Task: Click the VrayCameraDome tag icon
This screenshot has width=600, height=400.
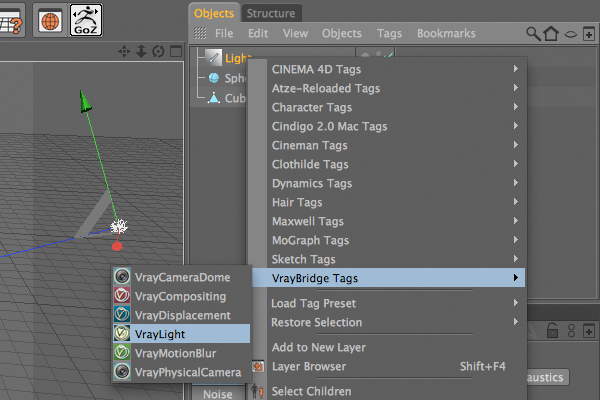Action: click(x=122, y=276)
